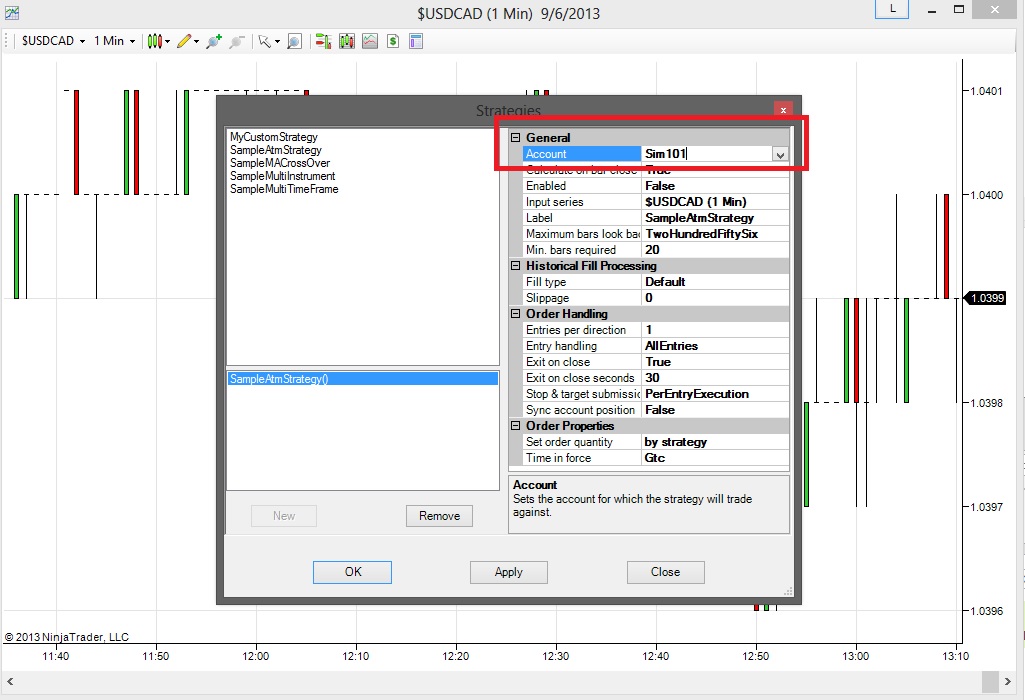This screenshot has height=700, width=1025.
Task: Click the L link button in title bar
Action: point(892,9)
